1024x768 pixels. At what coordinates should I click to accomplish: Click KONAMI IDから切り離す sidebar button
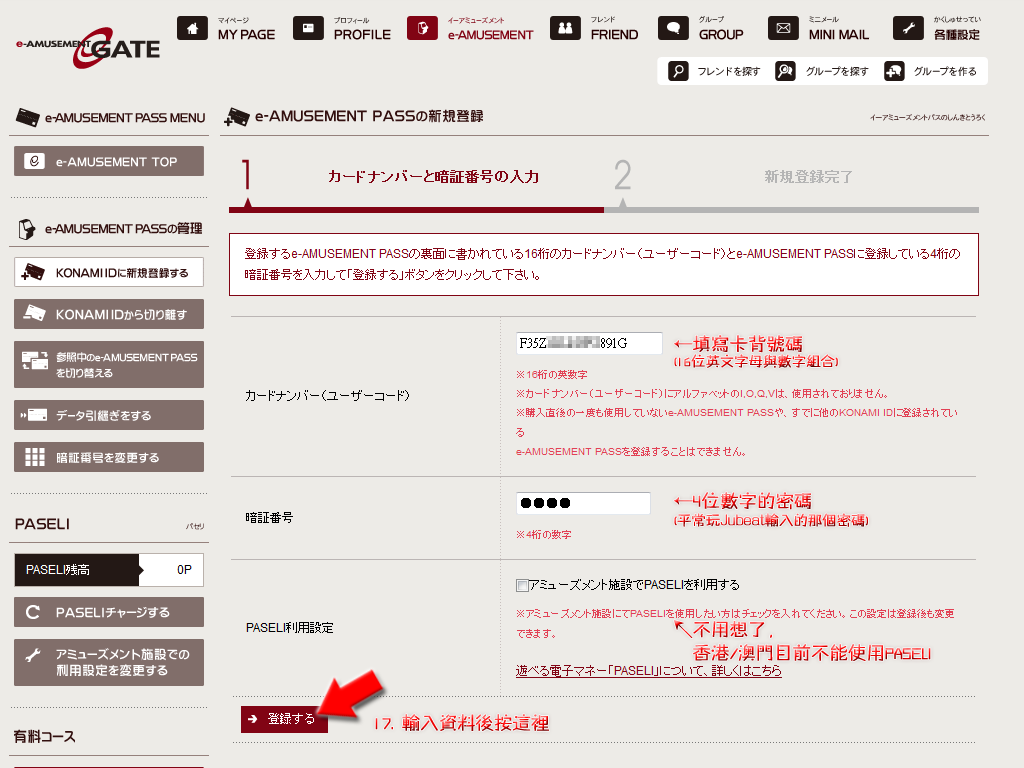(109, 314)
